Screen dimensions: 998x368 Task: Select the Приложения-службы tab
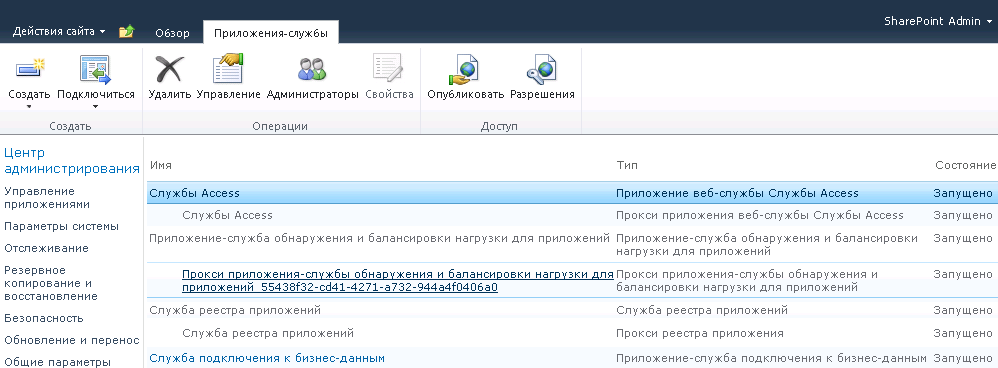(x=271, y=33)
